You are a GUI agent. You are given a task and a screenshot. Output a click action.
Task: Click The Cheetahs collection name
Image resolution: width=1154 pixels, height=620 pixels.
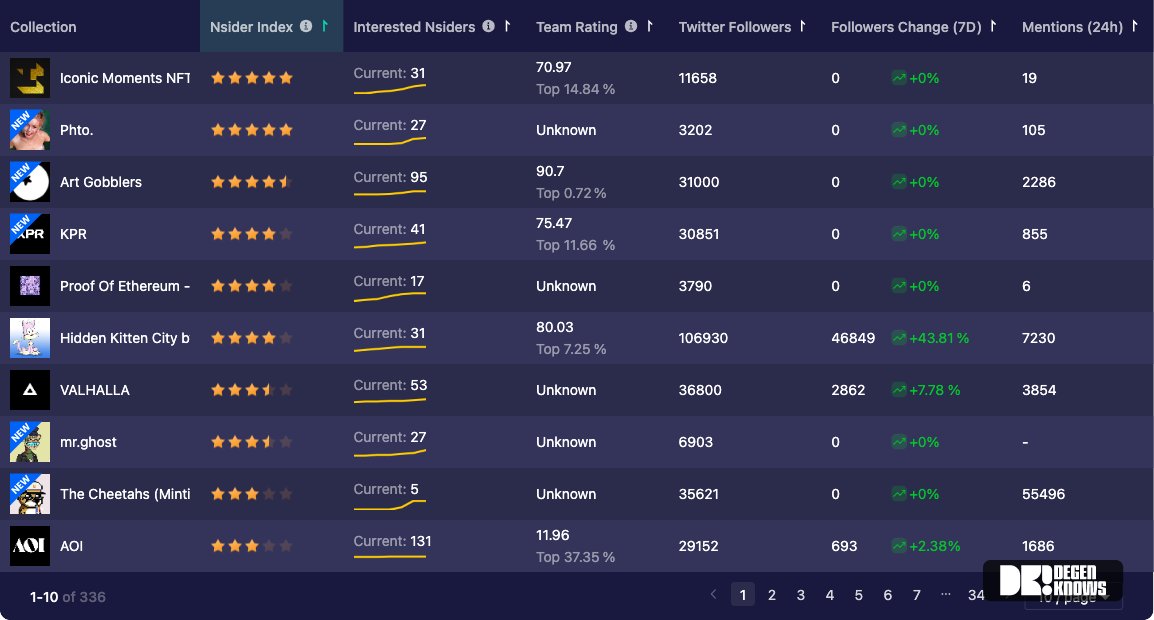pos(124,494)
